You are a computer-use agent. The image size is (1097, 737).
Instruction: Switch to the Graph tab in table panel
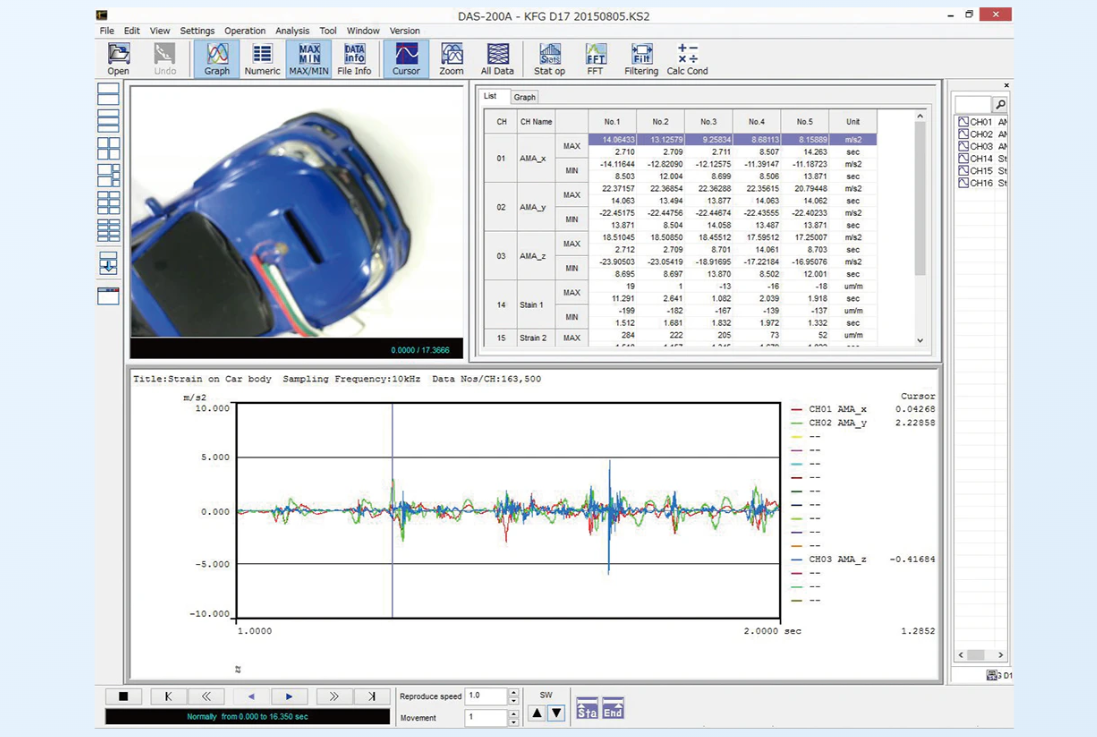[x=525, y=97]
